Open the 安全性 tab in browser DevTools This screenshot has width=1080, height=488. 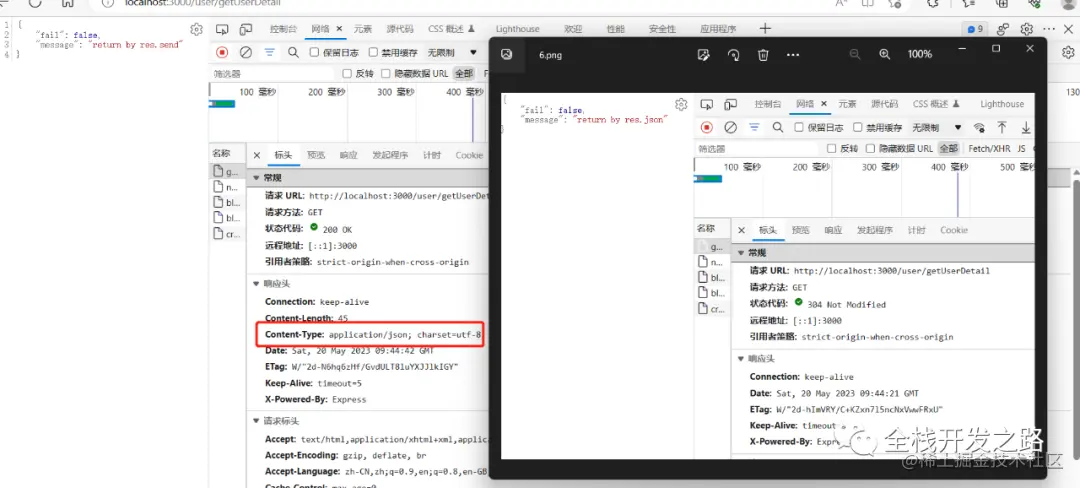pos(662,29)
